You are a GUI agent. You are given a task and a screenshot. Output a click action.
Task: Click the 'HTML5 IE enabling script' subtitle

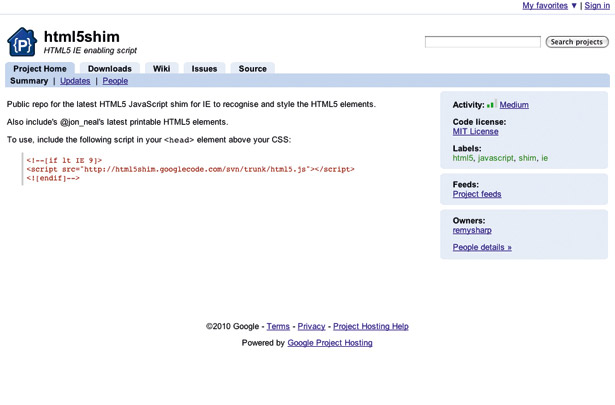90,50
